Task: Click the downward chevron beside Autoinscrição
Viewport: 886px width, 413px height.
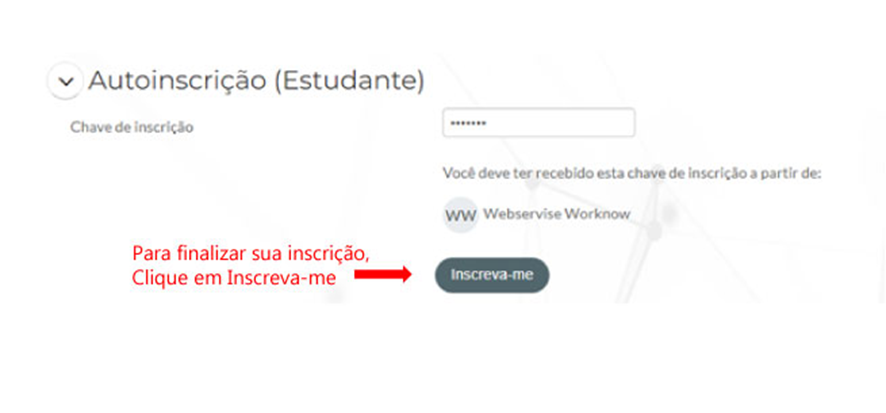Action: pyautogui.click(x=66, y=81)
